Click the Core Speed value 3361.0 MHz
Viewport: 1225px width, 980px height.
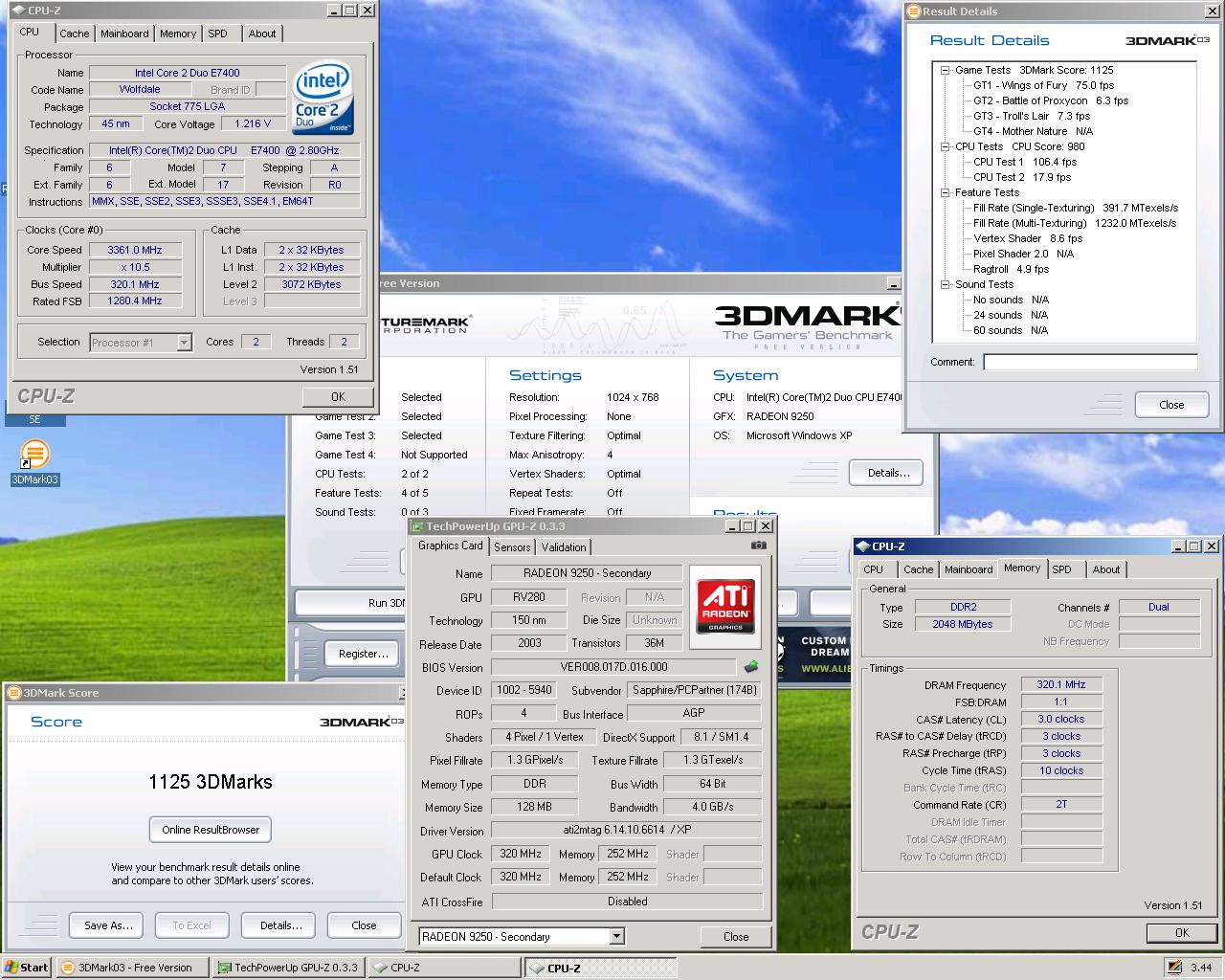135,250
